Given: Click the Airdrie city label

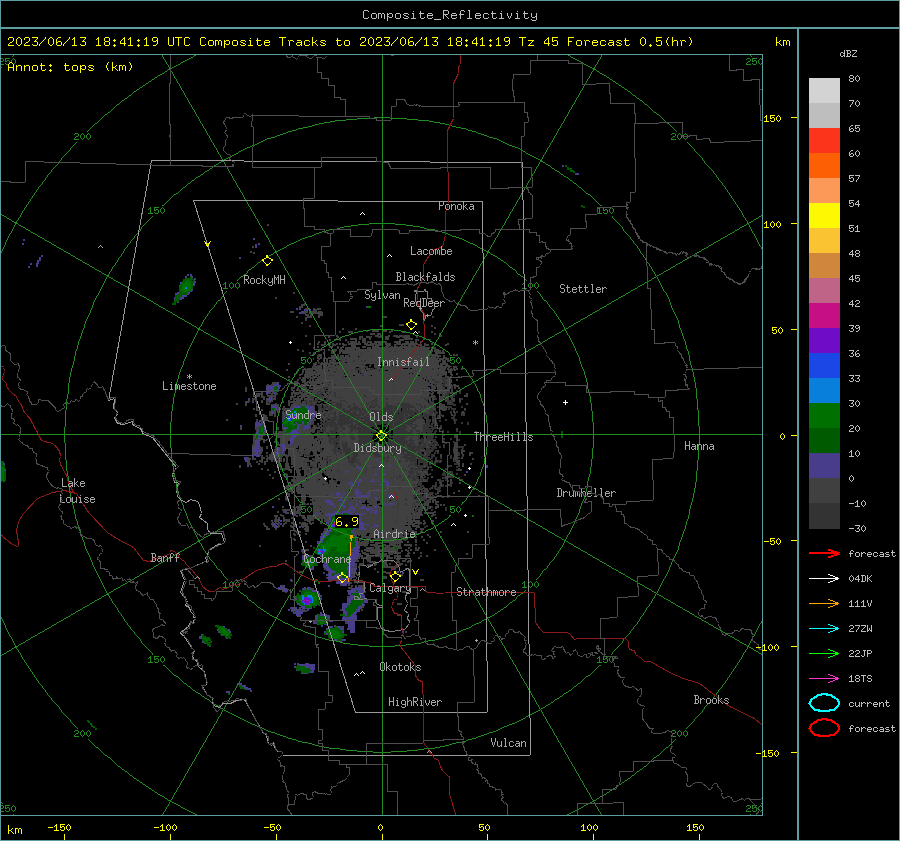Looking at the screenshot, I should point(394,534).
